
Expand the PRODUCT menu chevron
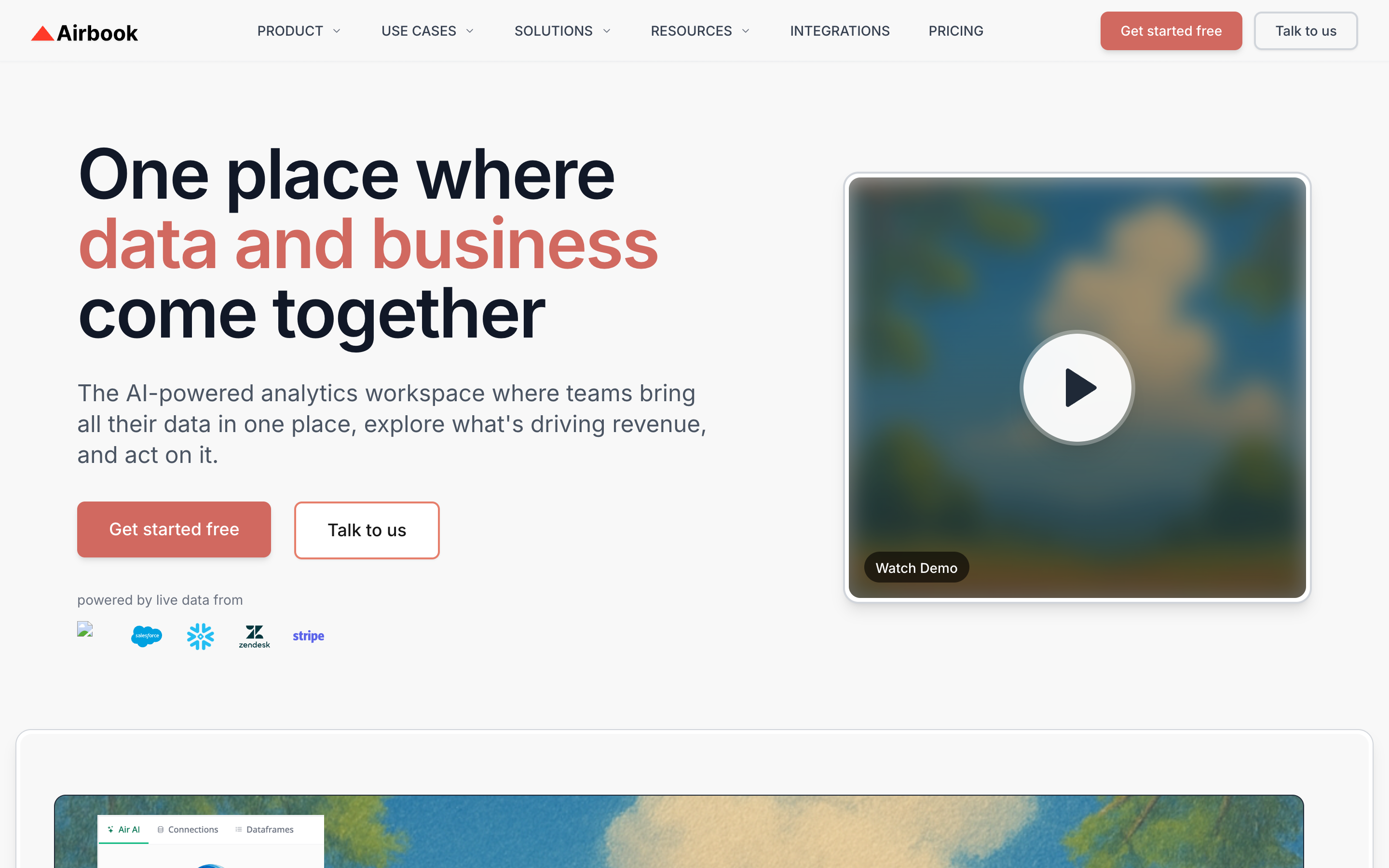tap(336, 31)
